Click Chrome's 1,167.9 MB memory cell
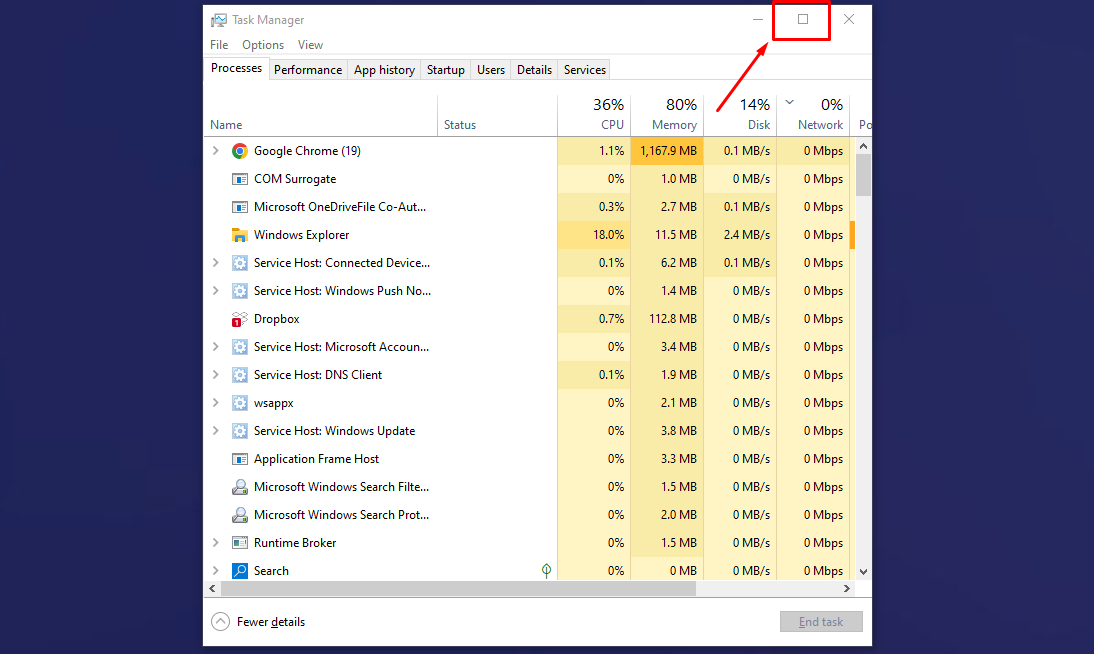The width and height of the screenshot is (1094, 654). (x=667, y=151)
